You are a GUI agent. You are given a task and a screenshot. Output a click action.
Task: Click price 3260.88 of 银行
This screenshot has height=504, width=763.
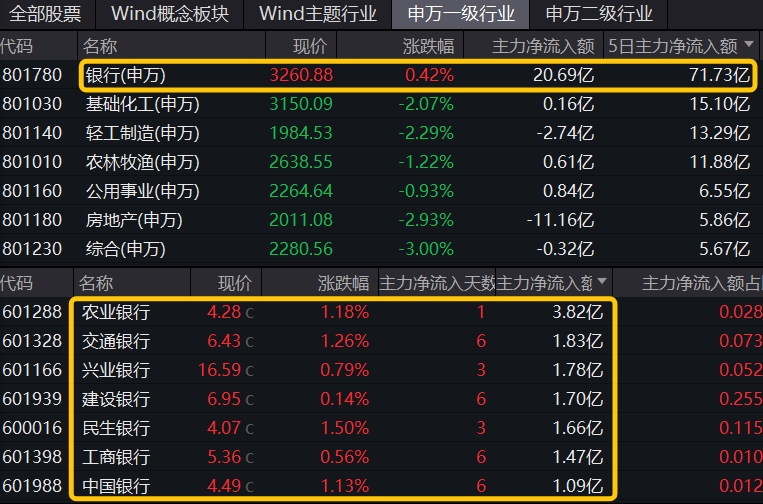pyautogui.click(x=301, y=75)
